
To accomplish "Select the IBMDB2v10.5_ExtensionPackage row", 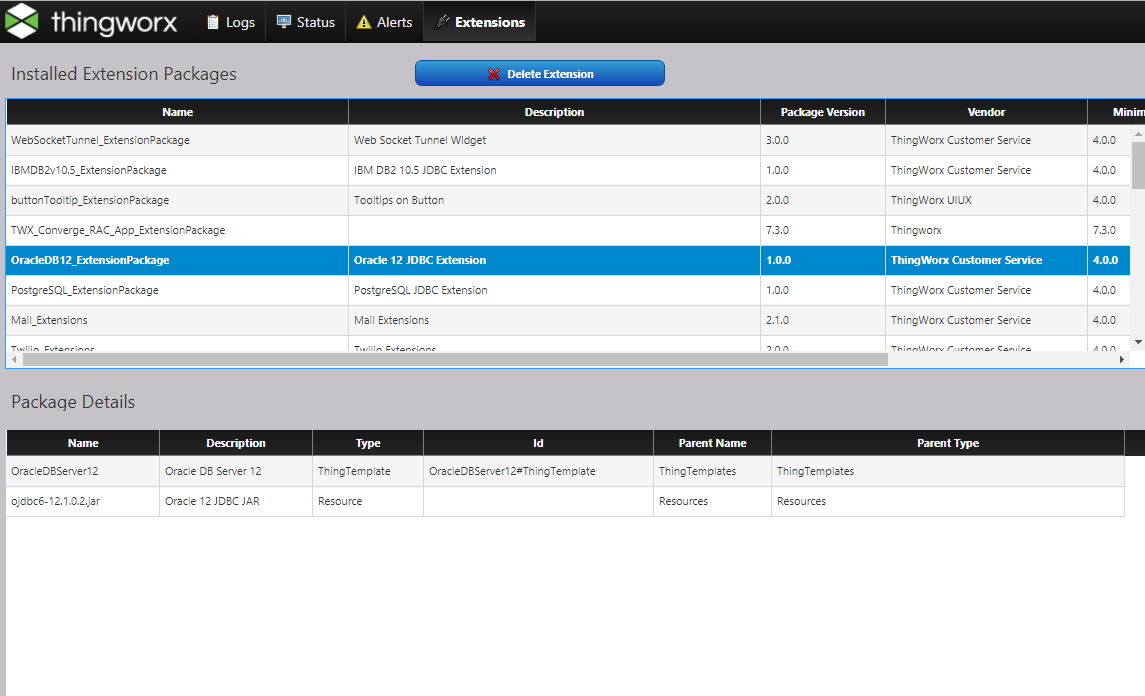I will click(568, 170).
